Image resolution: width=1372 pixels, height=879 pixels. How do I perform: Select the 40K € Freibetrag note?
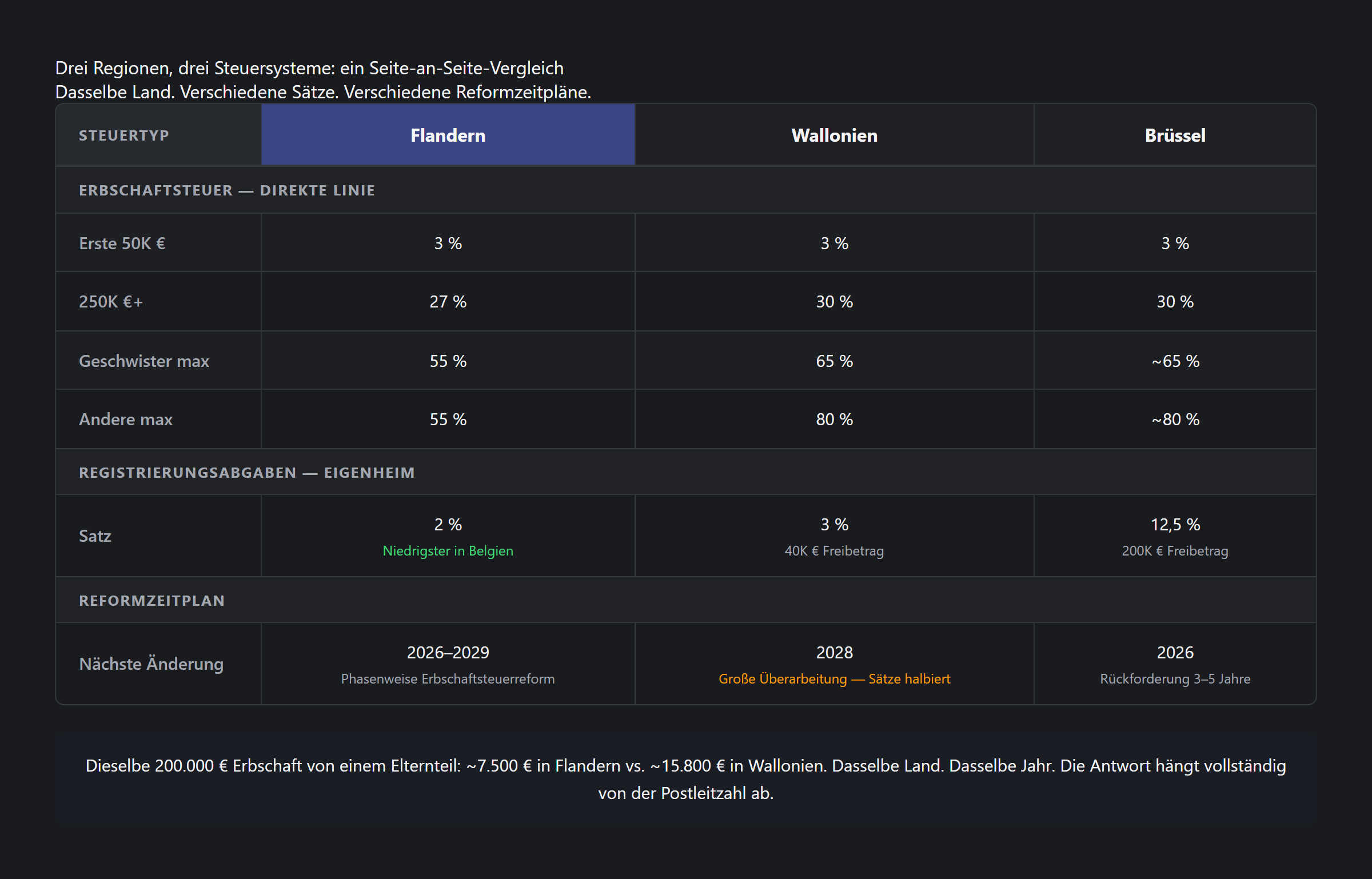[834, 551]
